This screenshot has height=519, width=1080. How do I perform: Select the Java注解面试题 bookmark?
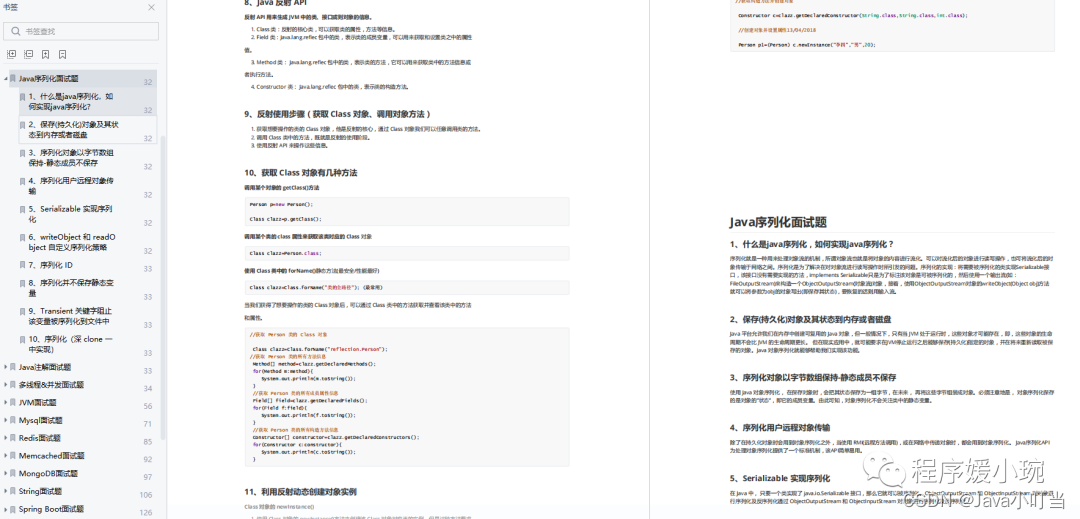click(45, 367)
